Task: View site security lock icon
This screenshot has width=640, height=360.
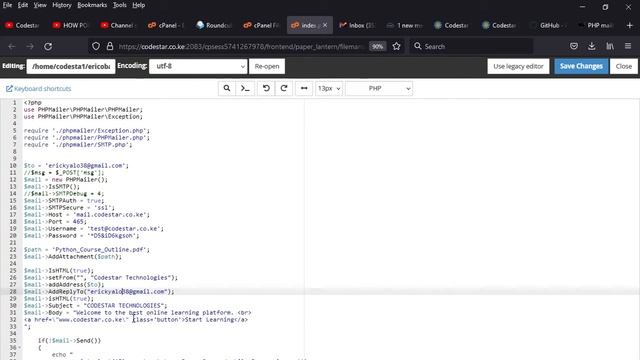Action: (110, 47)
